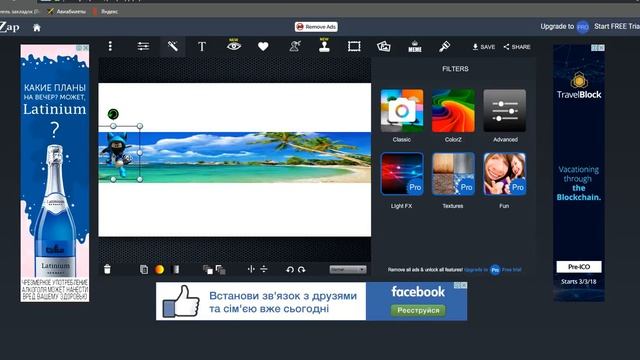640x360 pixels.
Task: Send selected object to back
Action: pos(220,269)
